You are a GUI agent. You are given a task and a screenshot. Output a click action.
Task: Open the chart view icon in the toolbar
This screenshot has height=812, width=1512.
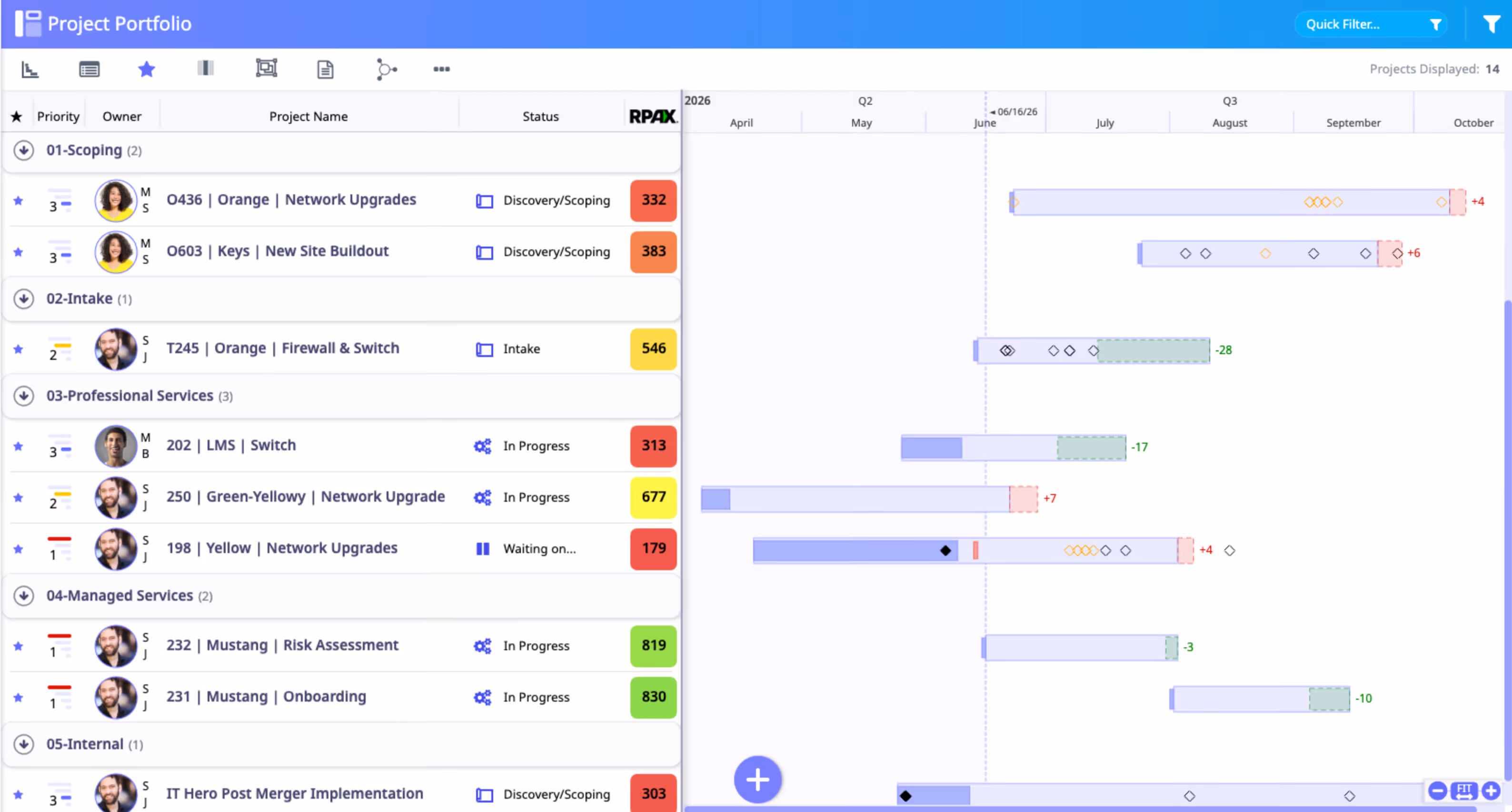(30, 69)
